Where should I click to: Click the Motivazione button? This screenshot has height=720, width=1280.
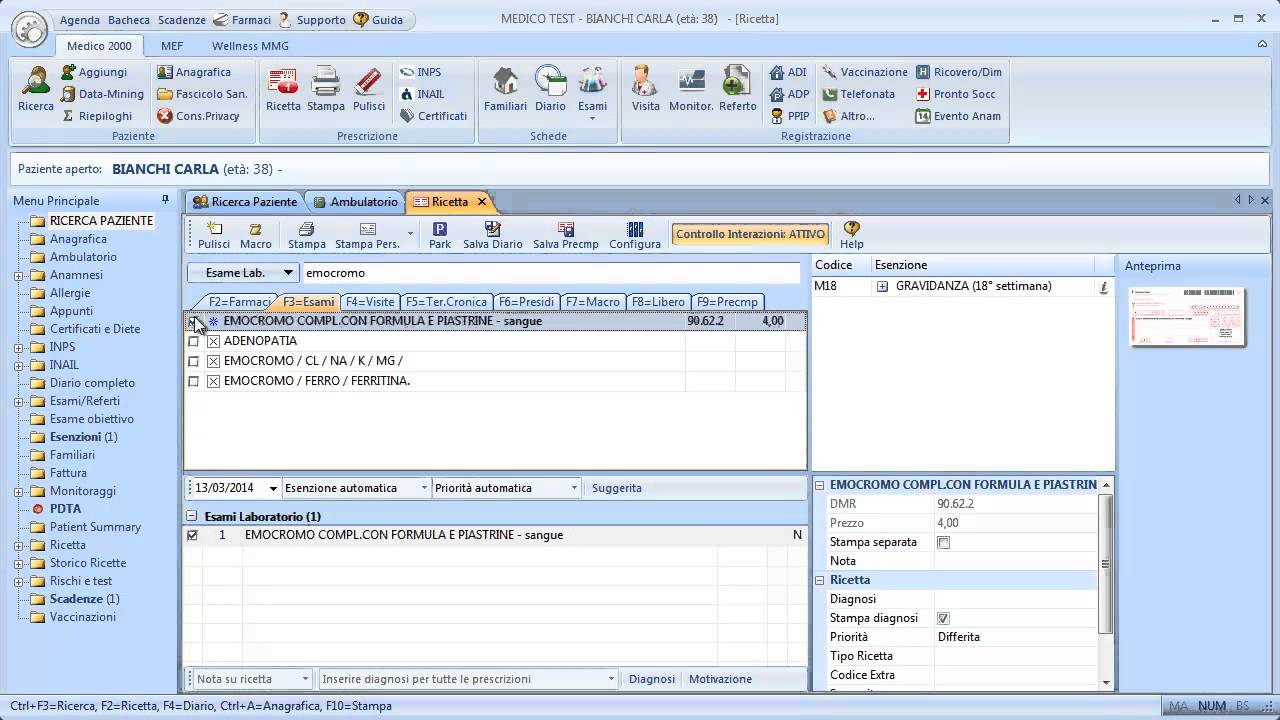click(720, 679)
